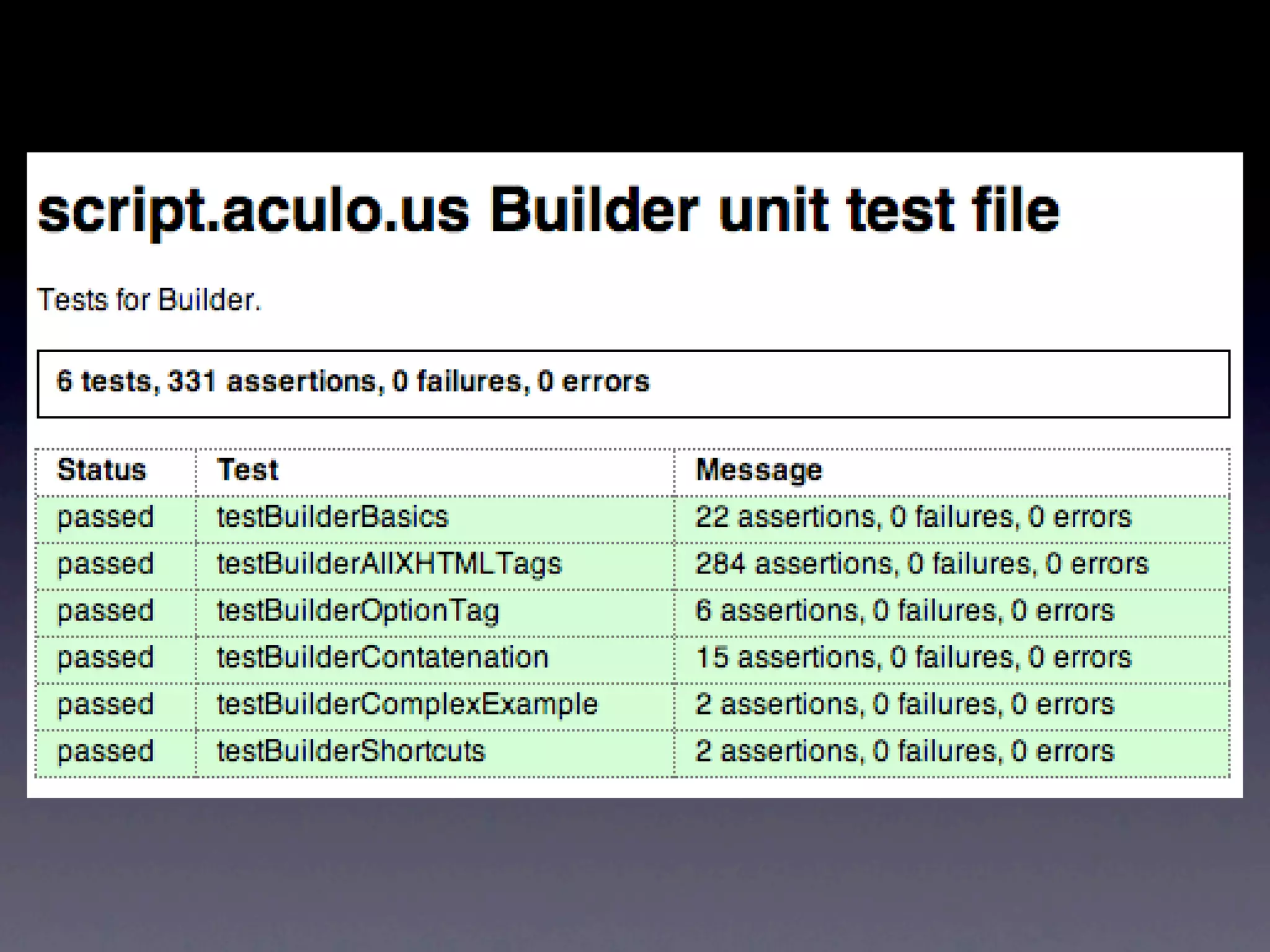Select the testBuilderShortcuts test name
The image size is (1270, 952).
[350, 751]
